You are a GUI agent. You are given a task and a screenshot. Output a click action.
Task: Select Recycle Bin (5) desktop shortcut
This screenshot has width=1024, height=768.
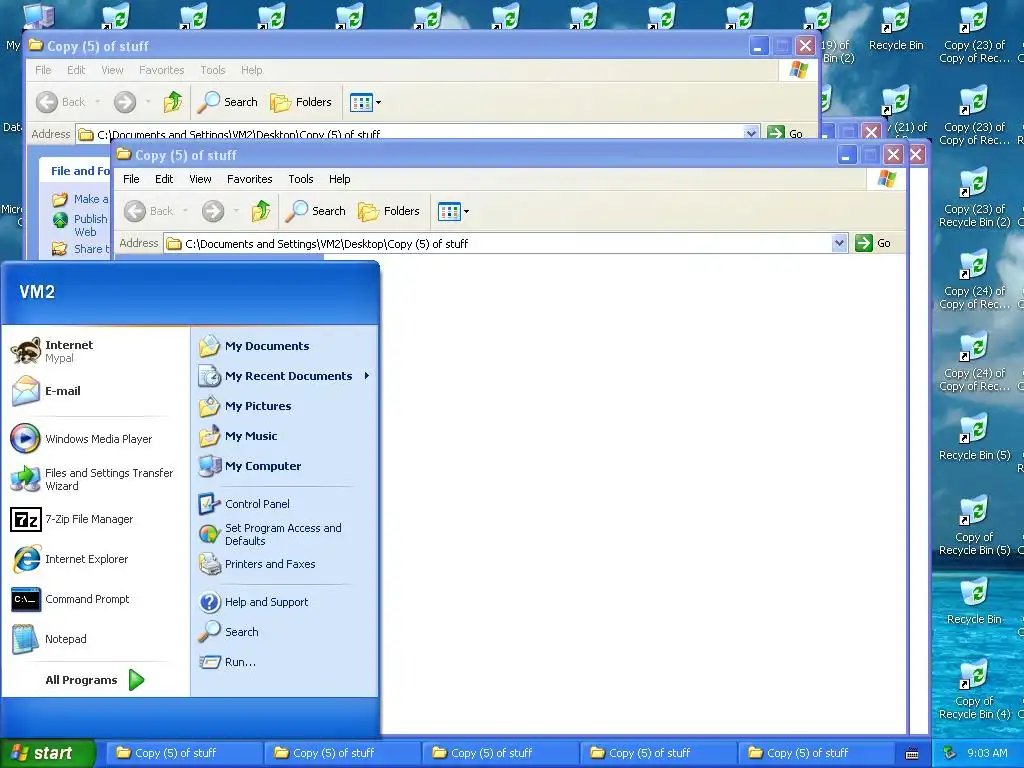[974, 436]
